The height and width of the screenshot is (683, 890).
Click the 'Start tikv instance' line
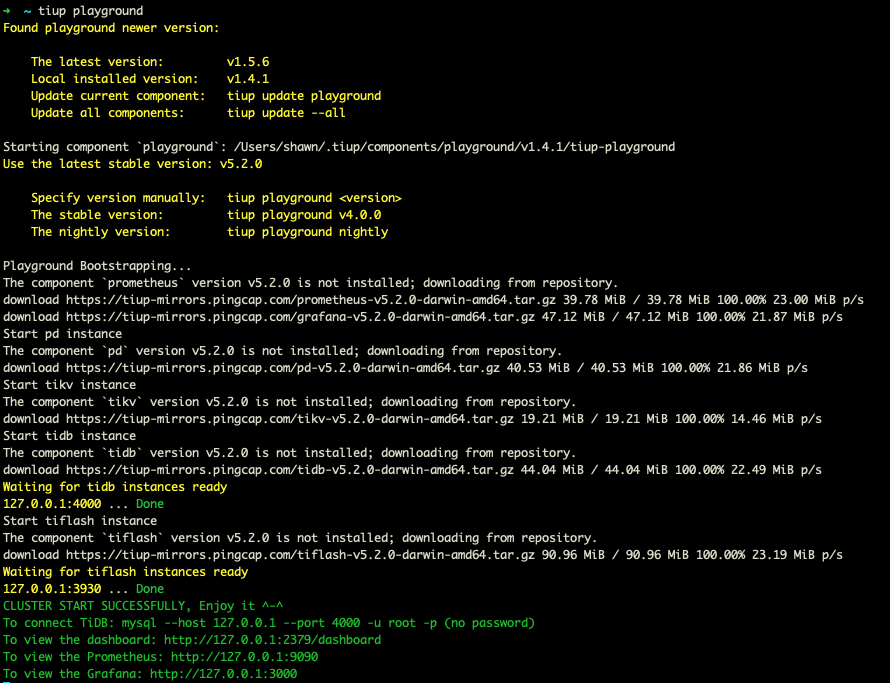pyautogui.click(x=69, y=385)
